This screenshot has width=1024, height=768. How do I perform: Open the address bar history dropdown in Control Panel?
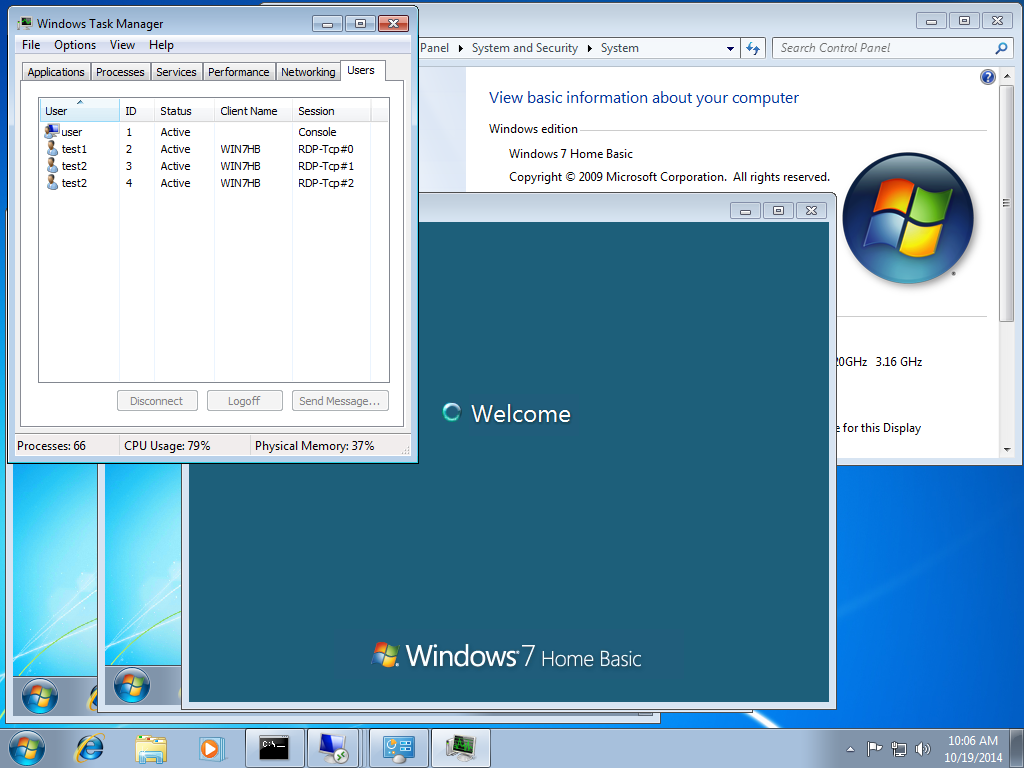[x=730, y=48]
